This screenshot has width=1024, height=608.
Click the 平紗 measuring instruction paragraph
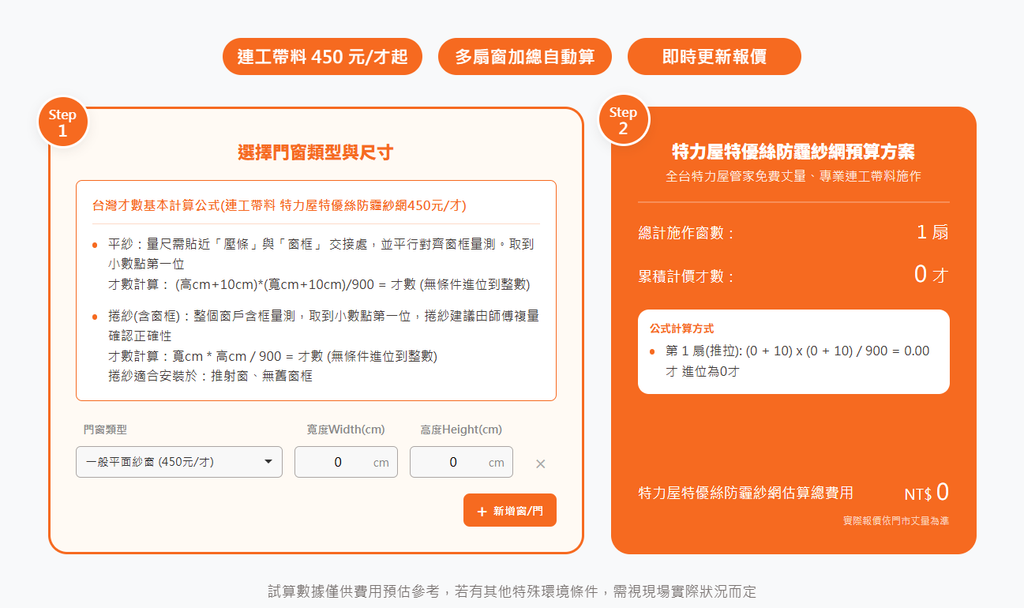(x=320, y=264)
